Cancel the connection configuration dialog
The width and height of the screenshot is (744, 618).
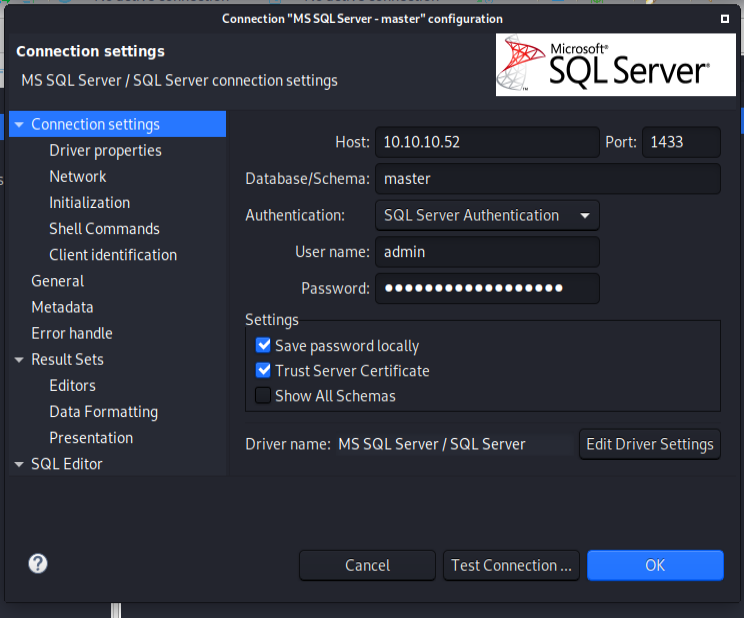coord(367,565)
